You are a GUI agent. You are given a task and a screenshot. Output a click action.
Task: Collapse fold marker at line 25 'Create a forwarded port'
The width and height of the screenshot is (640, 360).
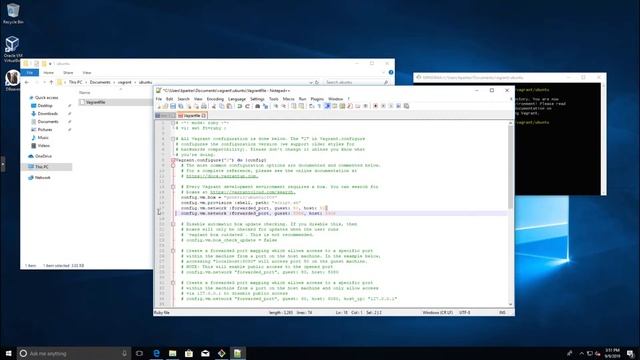173,251
